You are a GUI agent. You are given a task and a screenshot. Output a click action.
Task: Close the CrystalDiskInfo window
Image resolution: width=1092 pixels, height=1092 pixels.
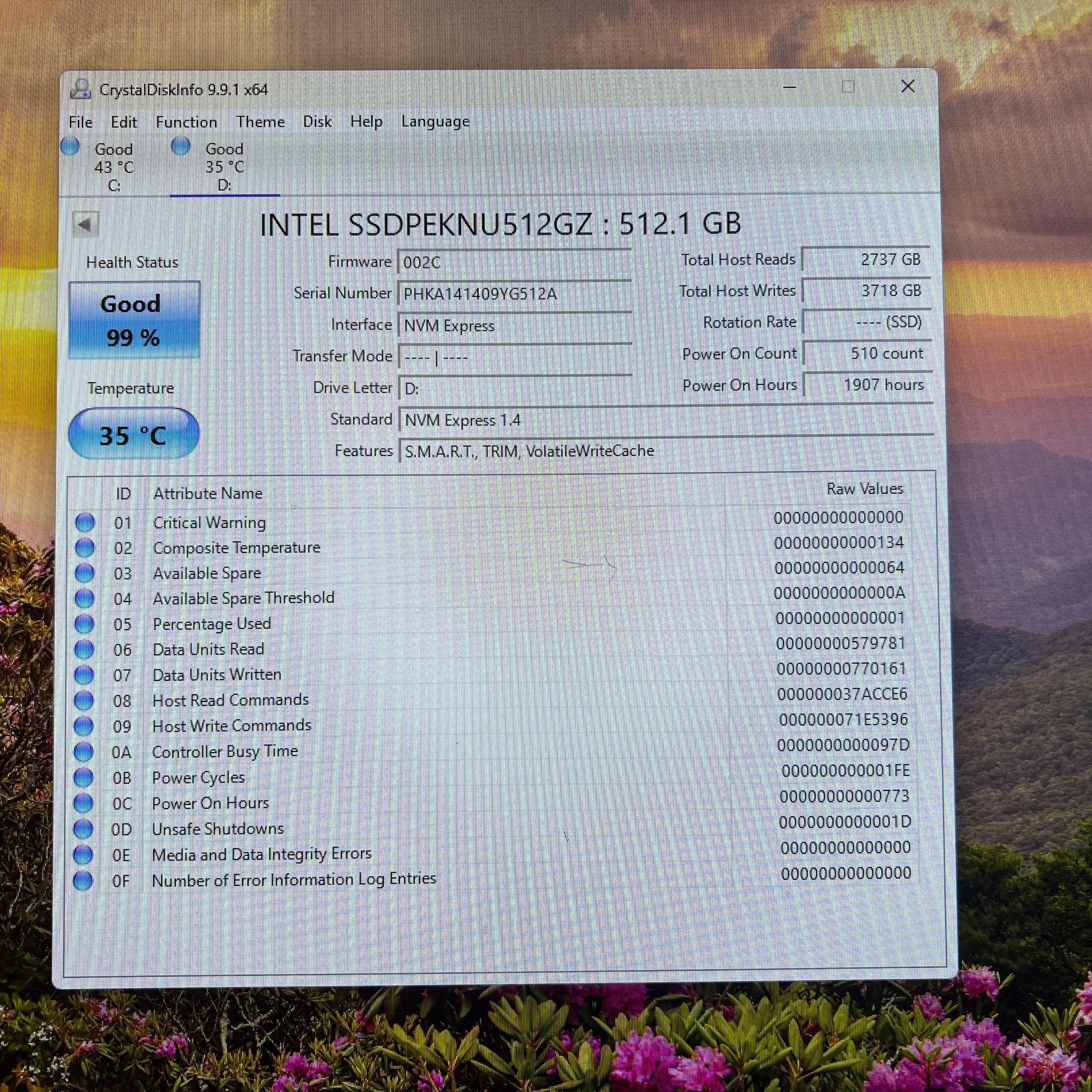(908, 86)
